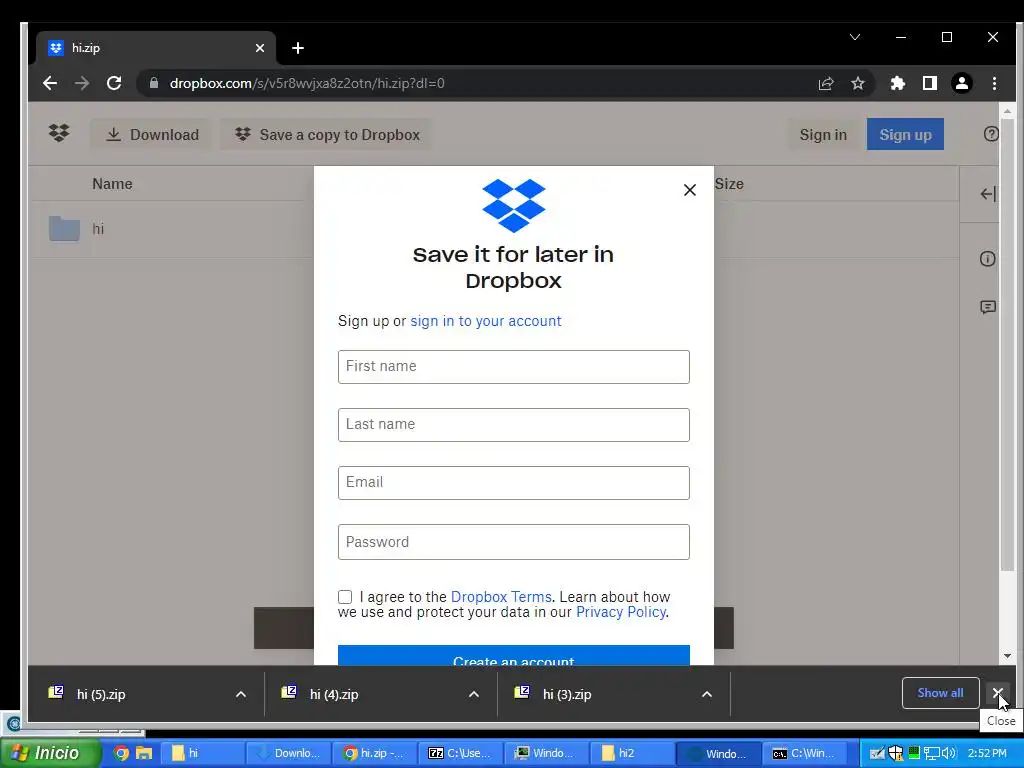Screen dimensions: 1024x768
Task: Click the padlock icon in address bar
Action: coord(153,83)
